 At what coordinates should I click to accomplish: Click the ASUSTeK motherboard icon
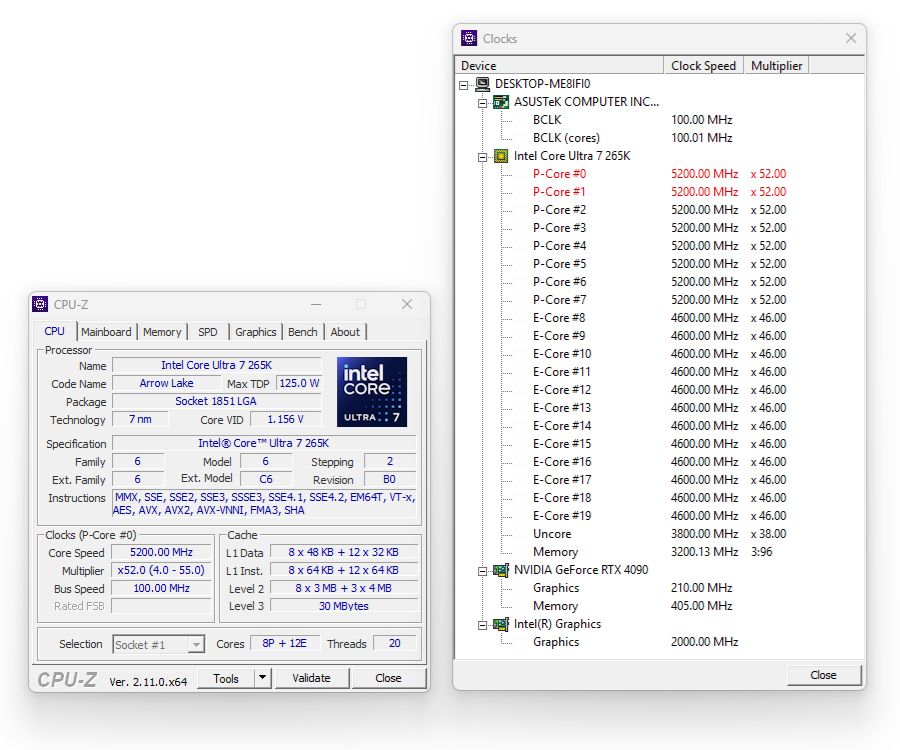pyautogui.click(x=501, y=102)
